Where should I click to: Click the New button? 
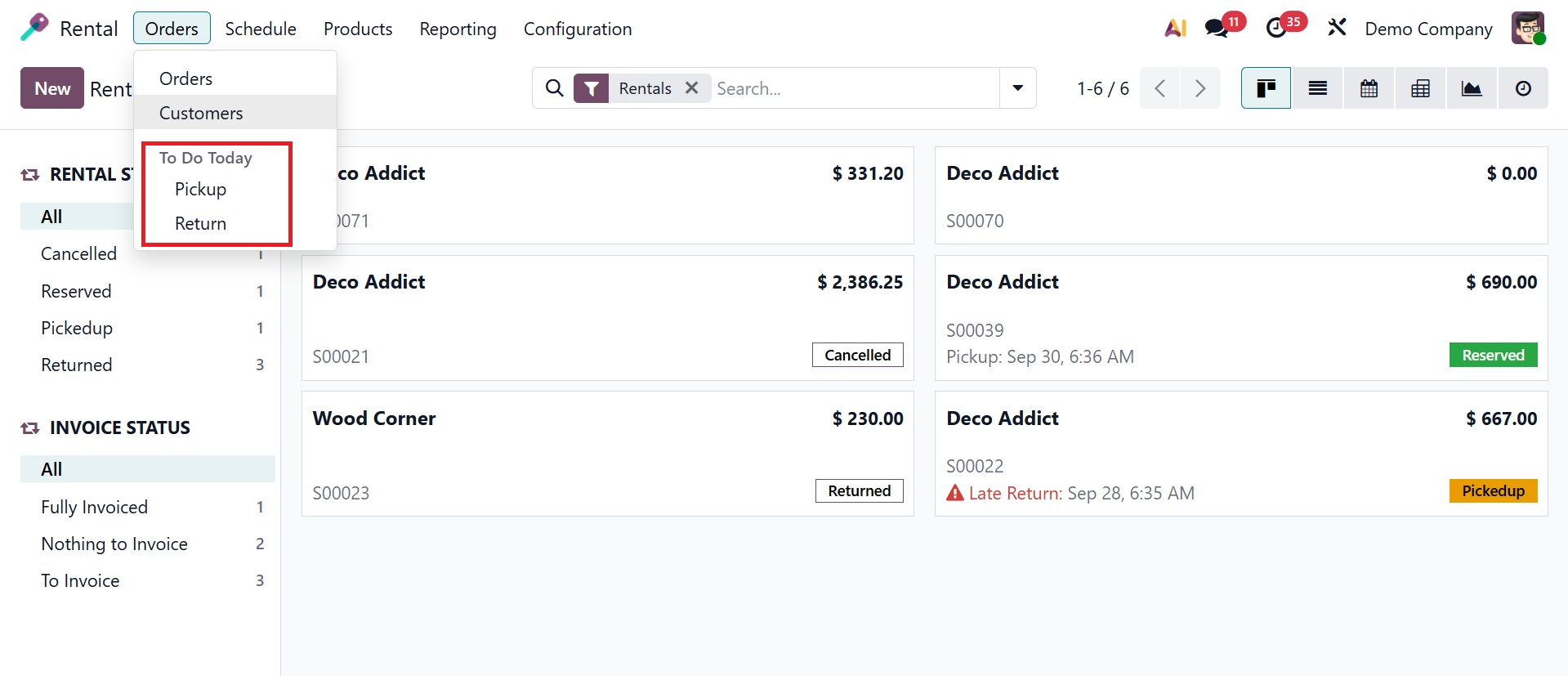(x=52, y=88)
